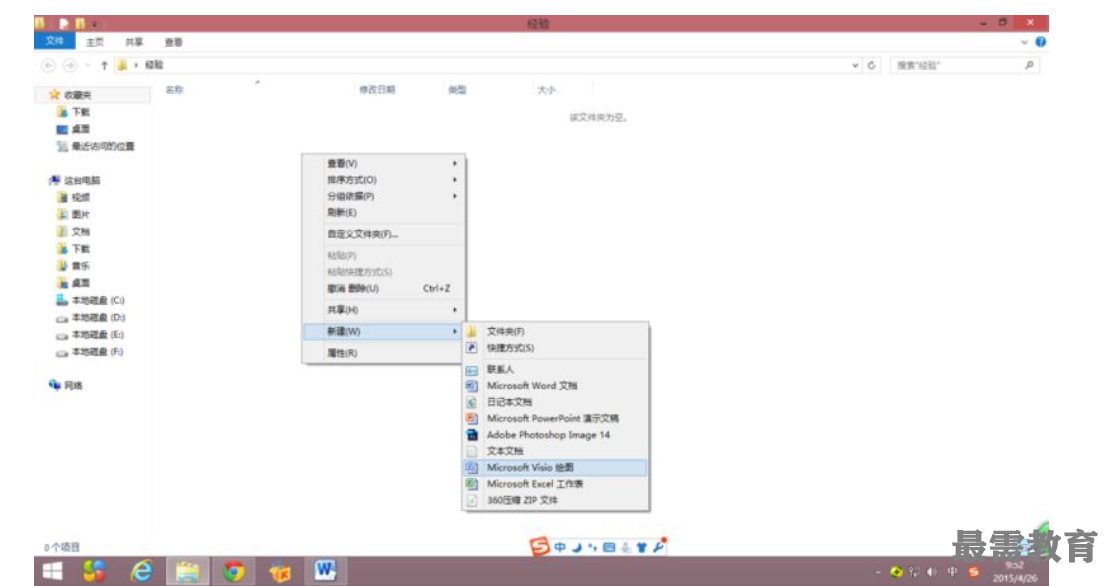Switch to Word in the taskbar
The height and width of the screenshot is (586, 1104).
tap(325, 571)
